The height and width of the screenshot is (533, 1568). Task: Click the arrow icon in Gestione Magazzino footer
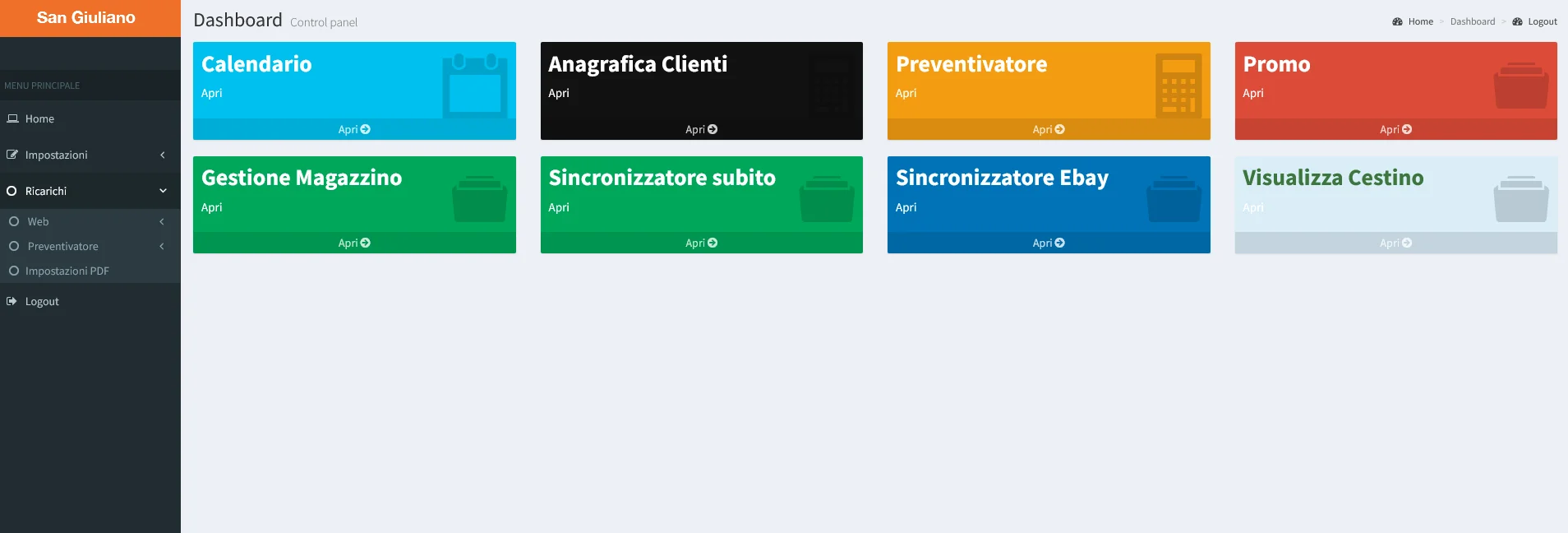(x=366, y=243)
